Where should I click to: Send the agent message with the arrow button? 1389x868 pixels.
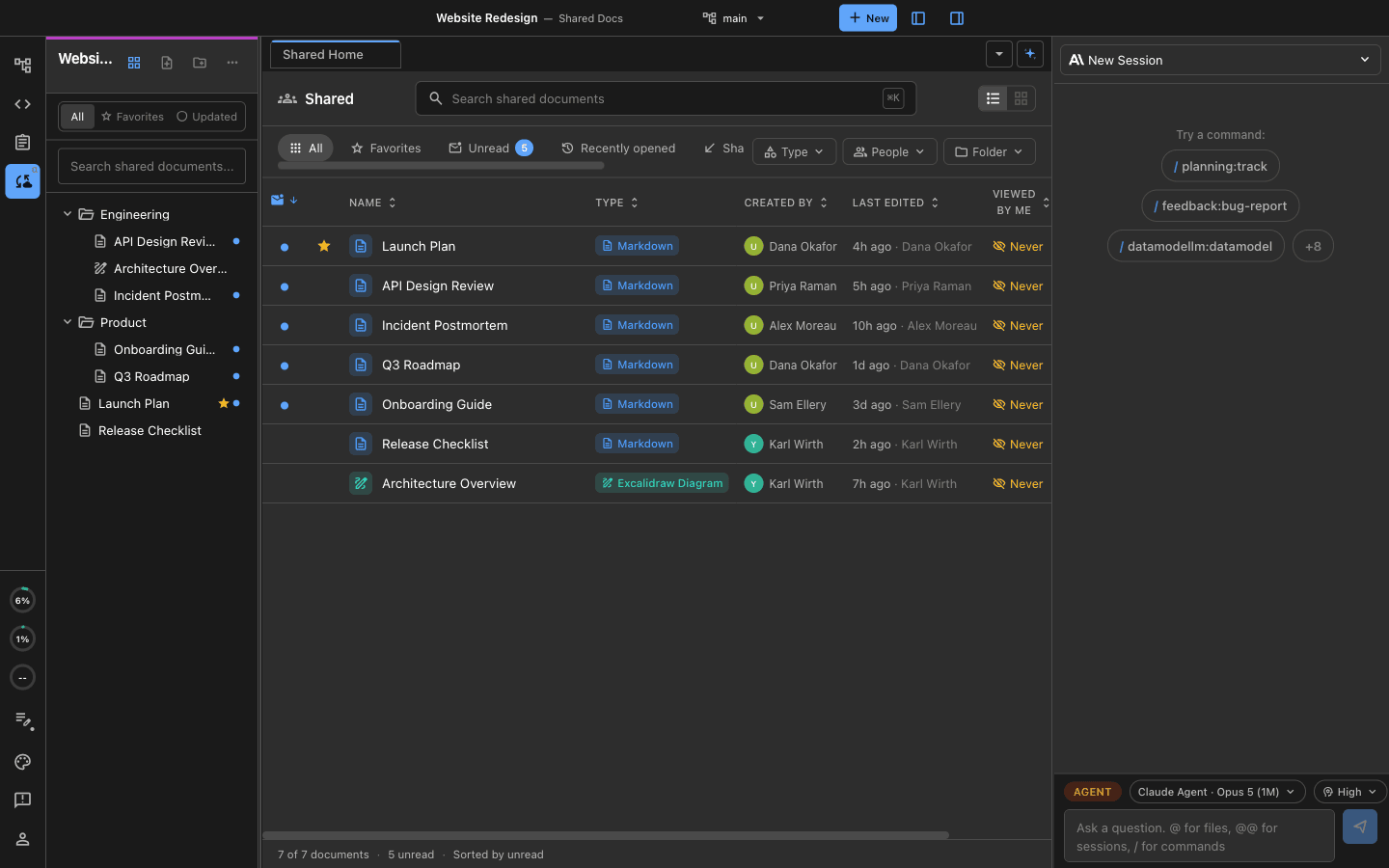tap(1360, 827)
